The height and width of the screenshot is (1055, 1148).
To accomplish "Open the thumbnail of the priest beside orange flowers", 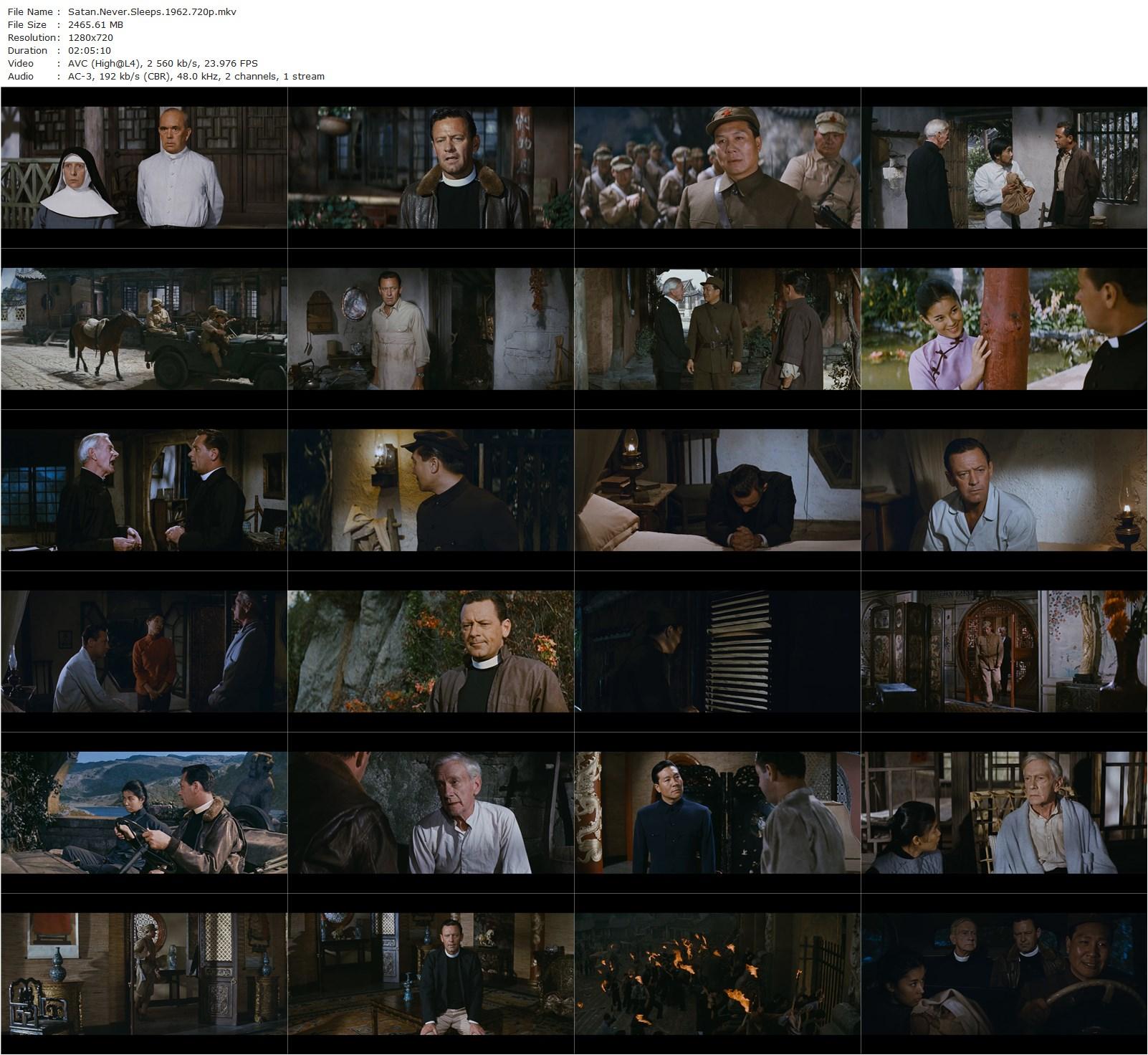I will coord(431,651).
